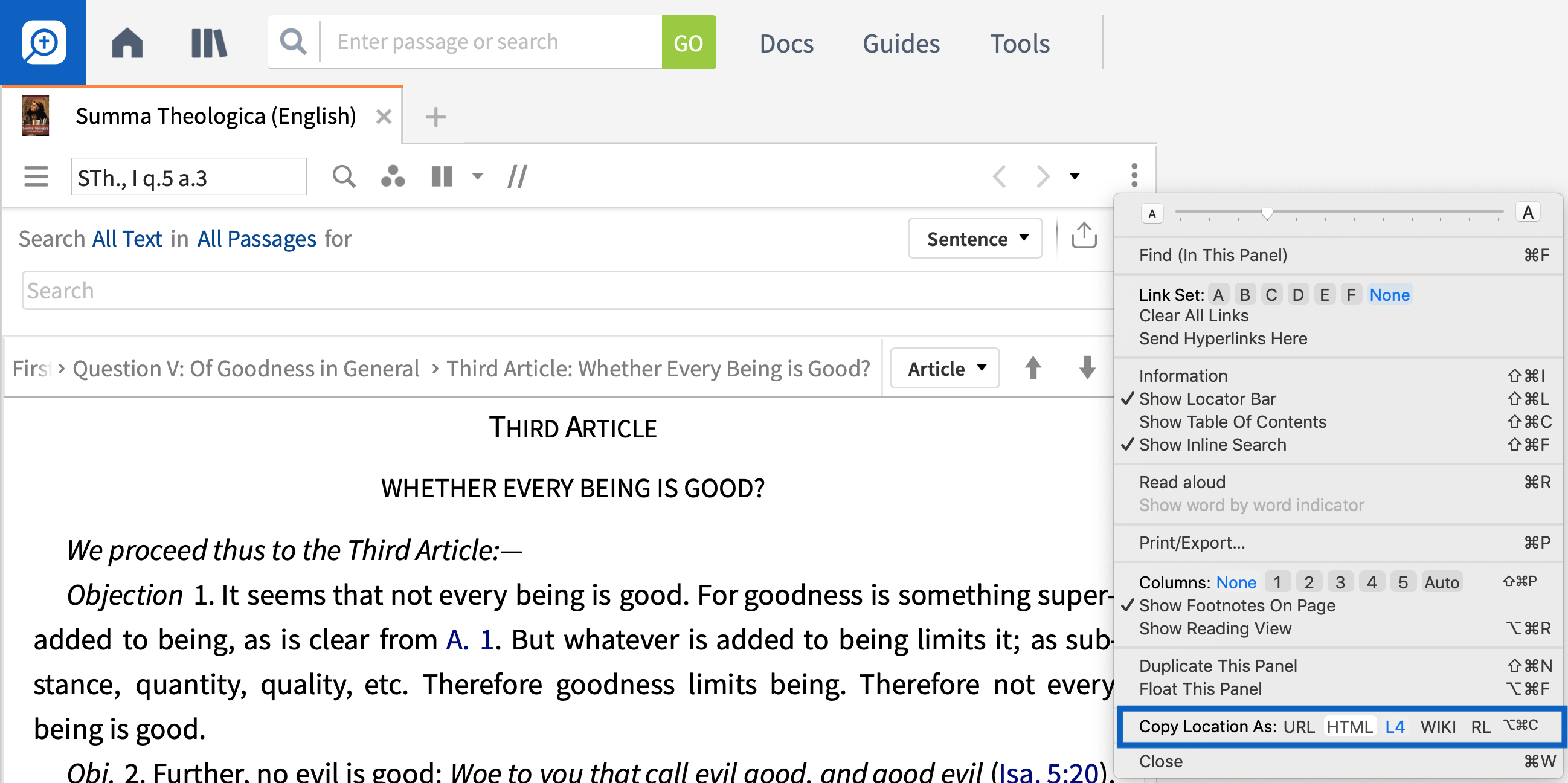Viewport: 1568px width, 783px height.
Task: Navigate back with left chevron
Action: pyautogui.click(x=999, y=176)
